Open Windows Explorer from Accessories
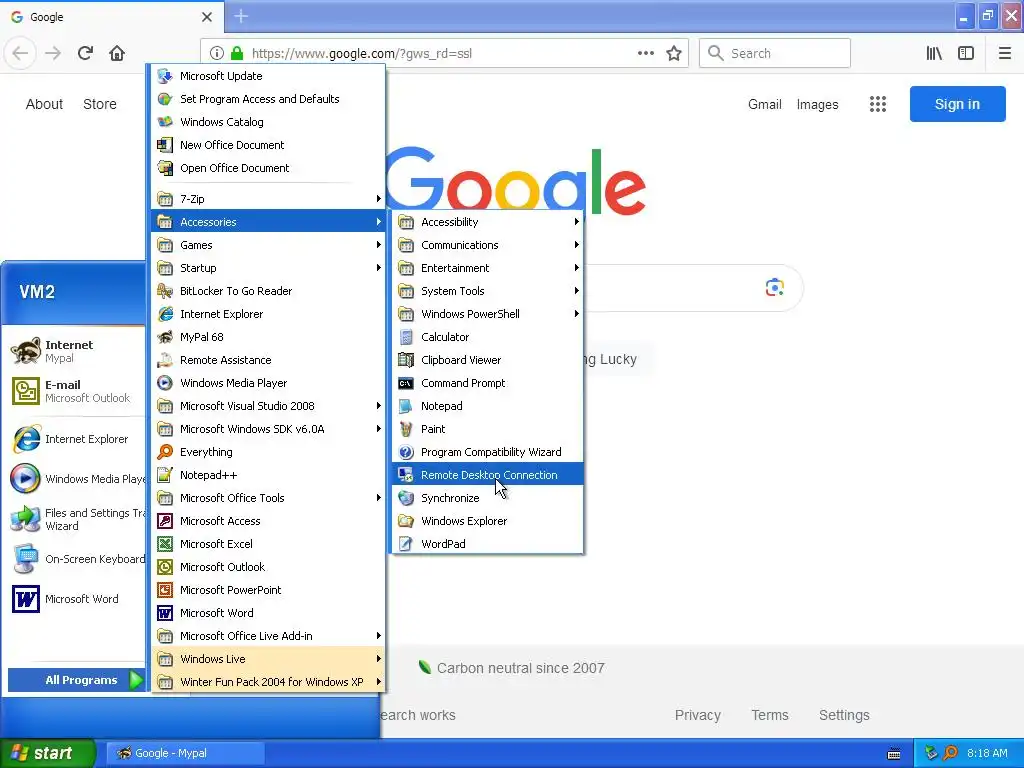 point(487,521)
